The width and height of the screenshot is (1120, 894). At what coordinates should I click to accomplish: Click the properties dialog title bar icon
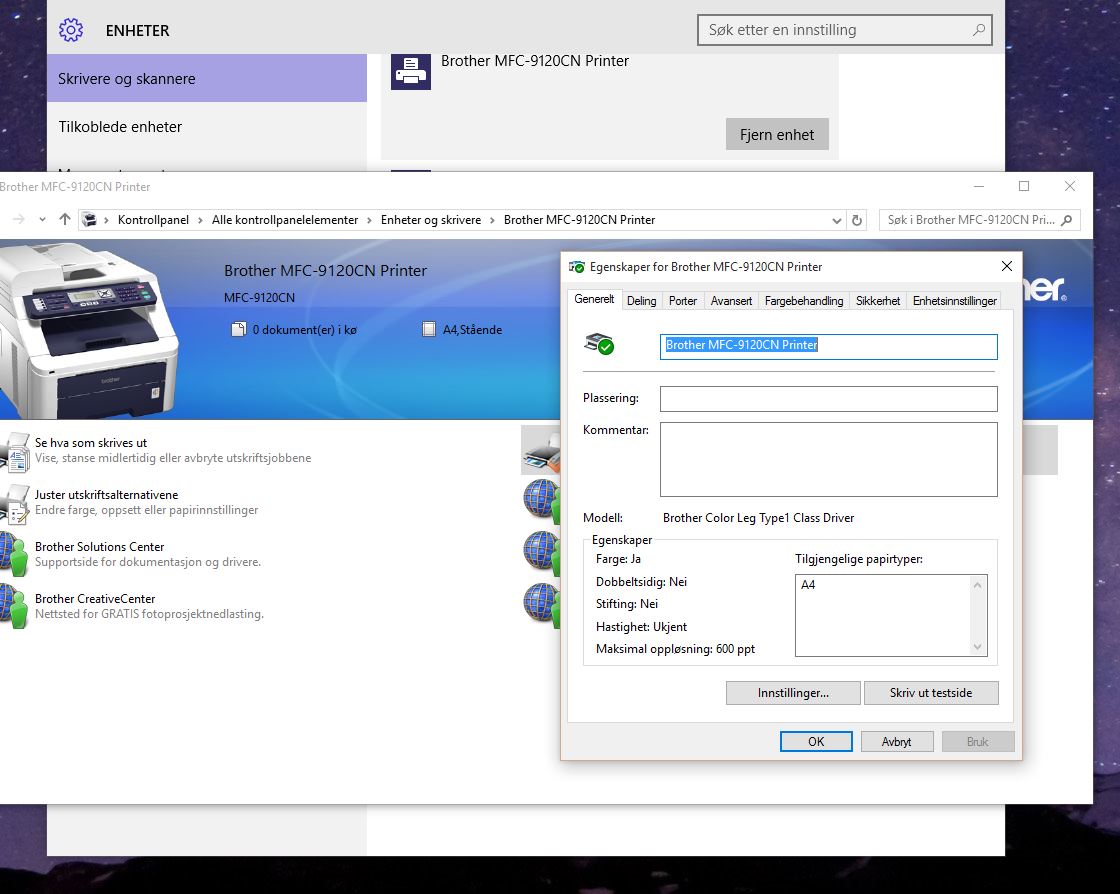point(576,267)
